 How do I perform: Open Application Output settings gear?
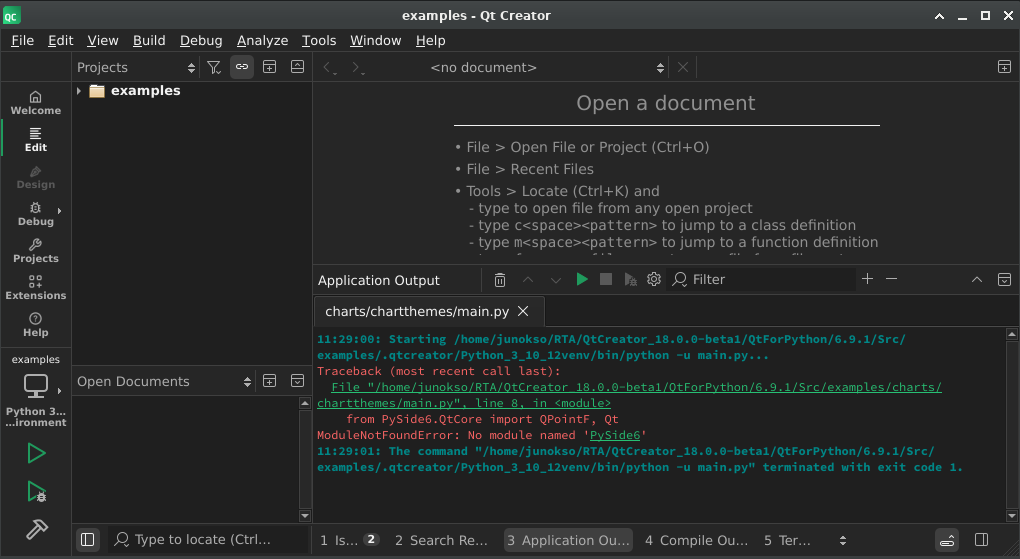(654, 279)
